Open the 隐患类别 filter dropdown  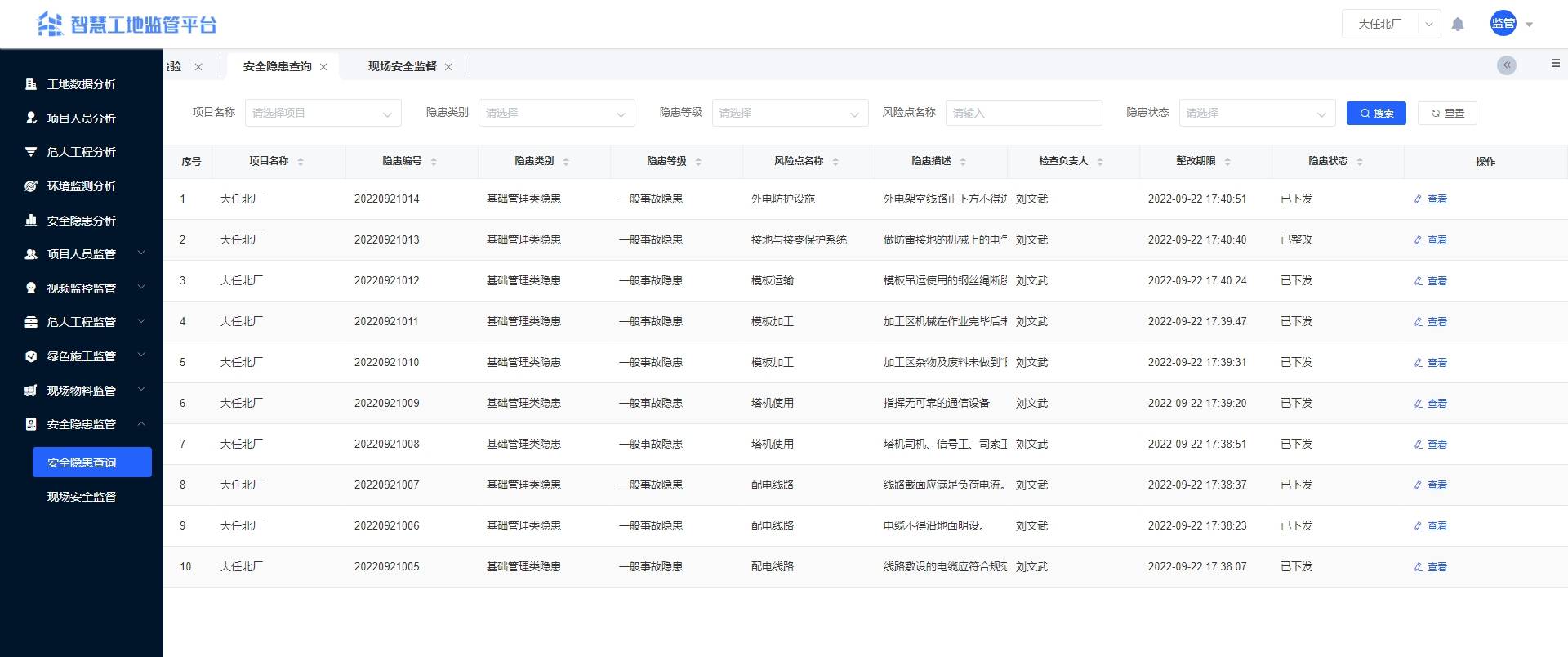(556, 113)
